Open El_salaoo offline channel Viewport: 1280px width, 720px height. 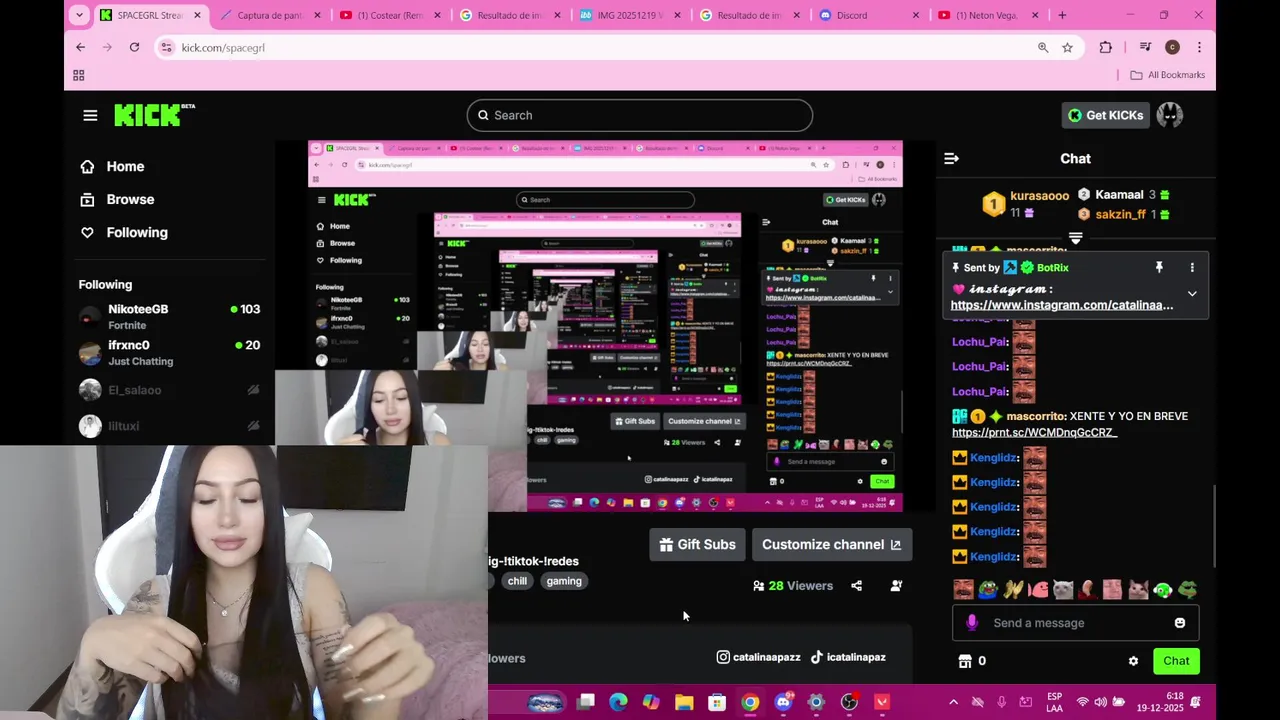[x=168, y=390]
